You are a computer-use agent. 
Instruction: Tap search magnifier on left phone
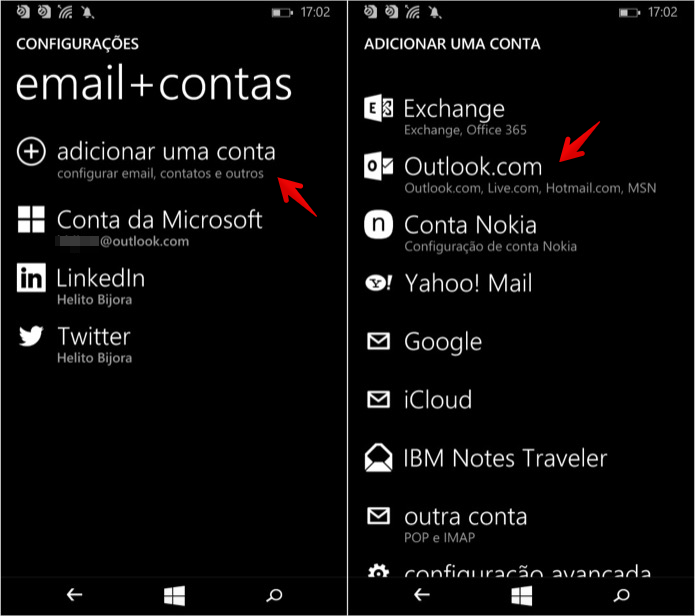(x=274, y=595)
